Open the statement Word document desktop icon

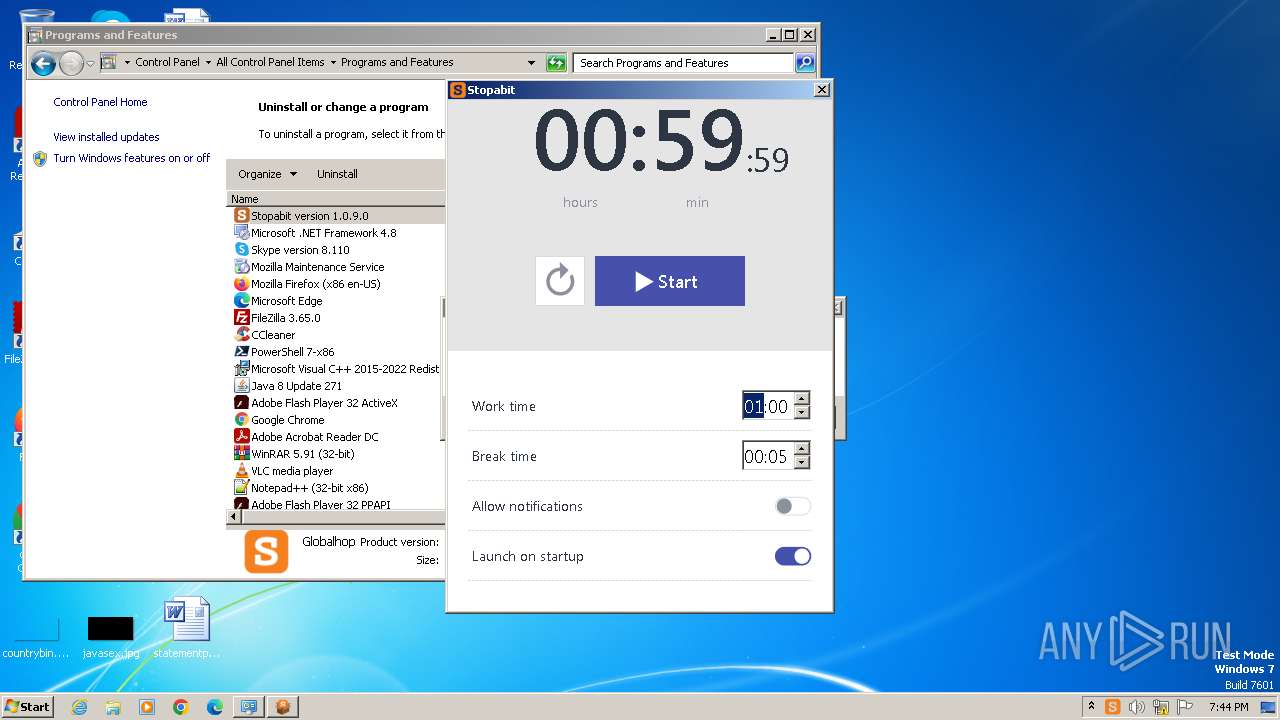point(187,628)
